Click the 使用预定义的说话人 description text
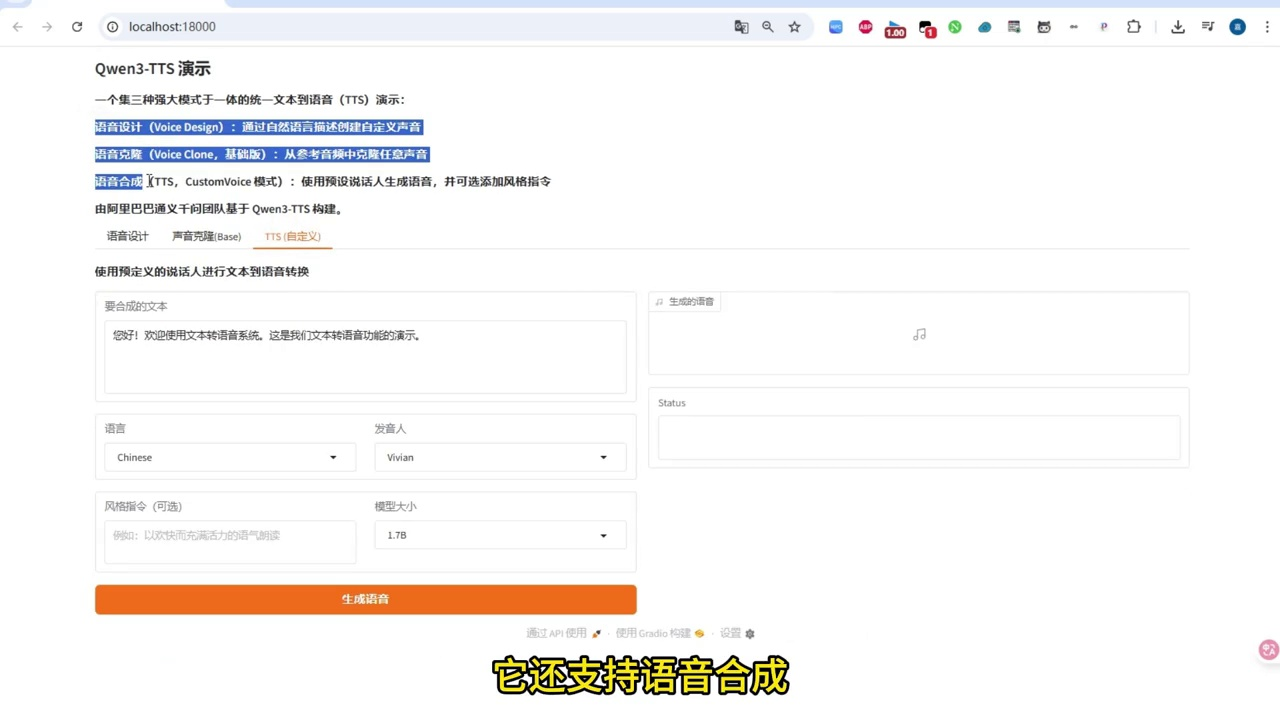The height and width of the screenshot is (720, 1280). click(x=202, y=271)
